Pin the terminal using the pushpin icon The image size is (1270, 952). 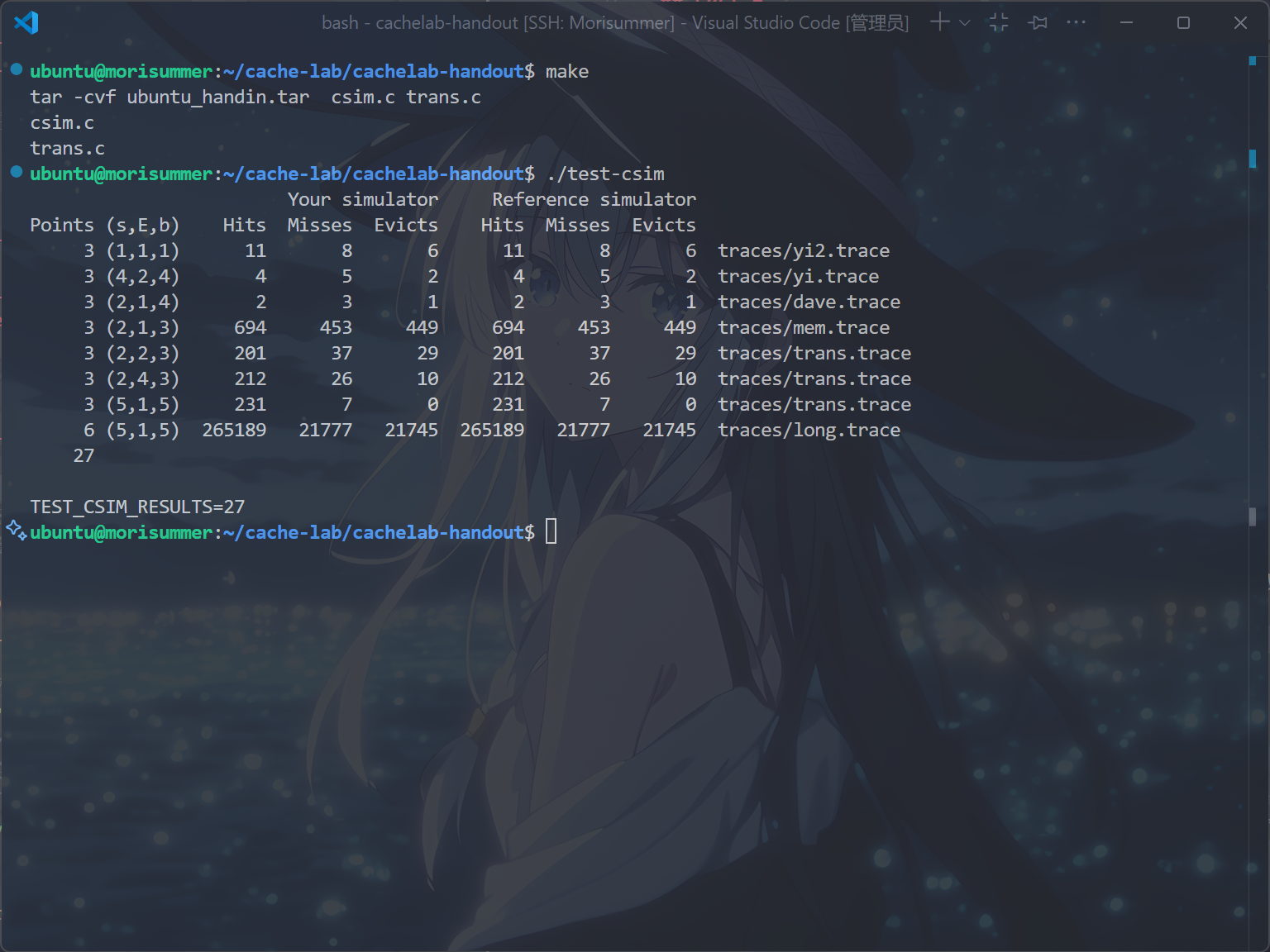pos(1038,22)
